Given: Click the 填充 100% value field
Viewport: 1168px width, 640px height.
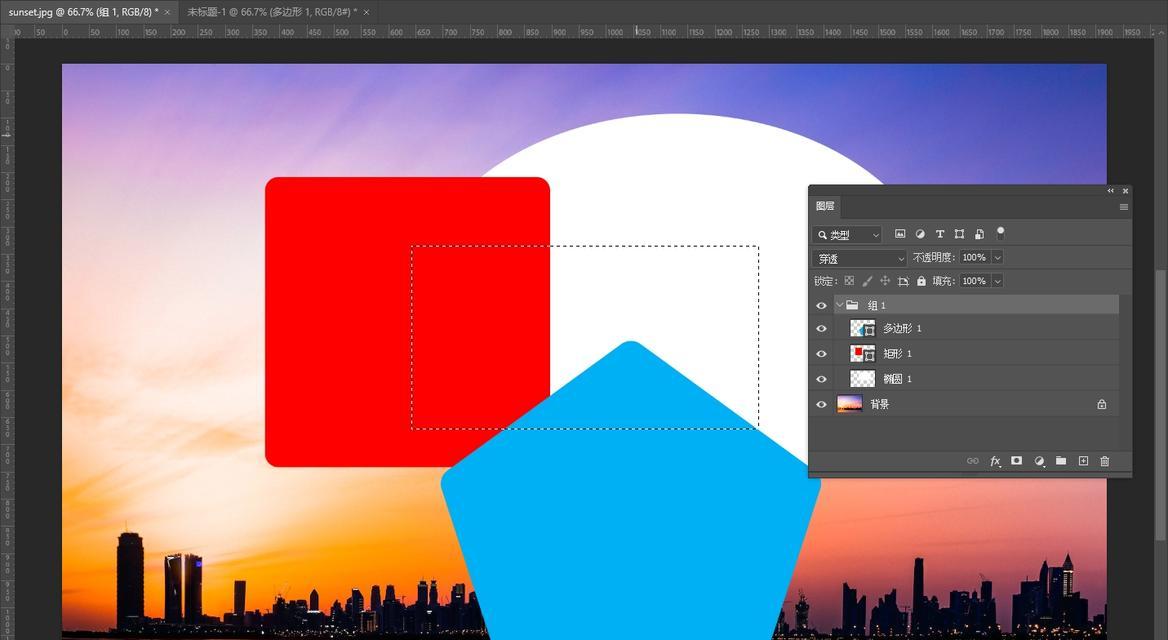Looking at the screenshot, I should coord(974,281).
